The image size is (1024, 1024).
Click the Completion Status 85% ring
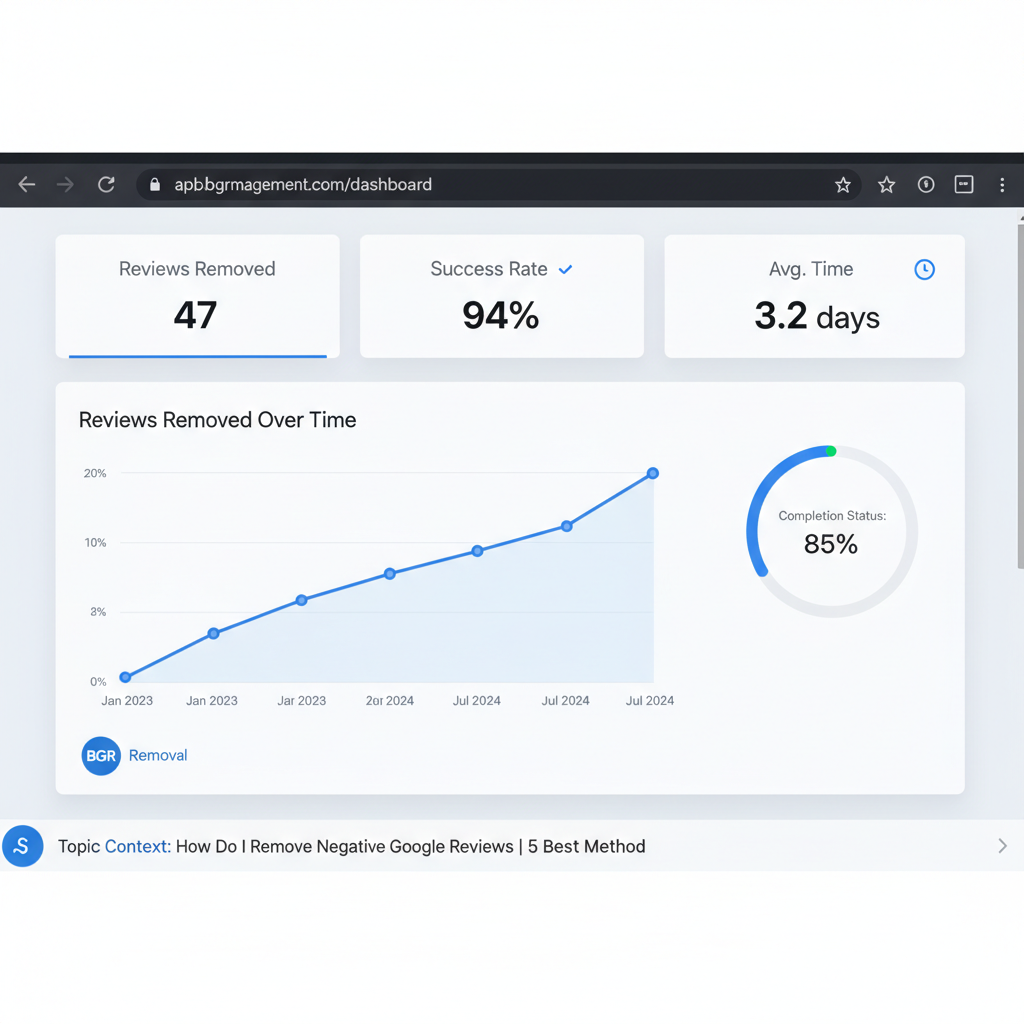tap(832, 532)
